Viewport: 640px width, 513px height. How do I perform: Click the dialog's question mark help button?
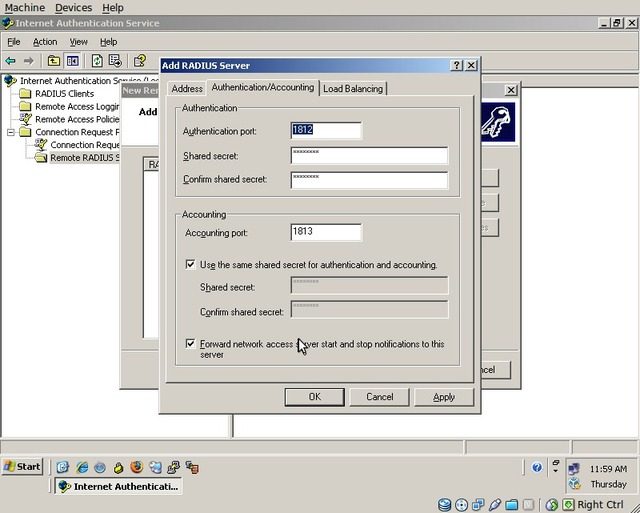click(x=456, y=65)
